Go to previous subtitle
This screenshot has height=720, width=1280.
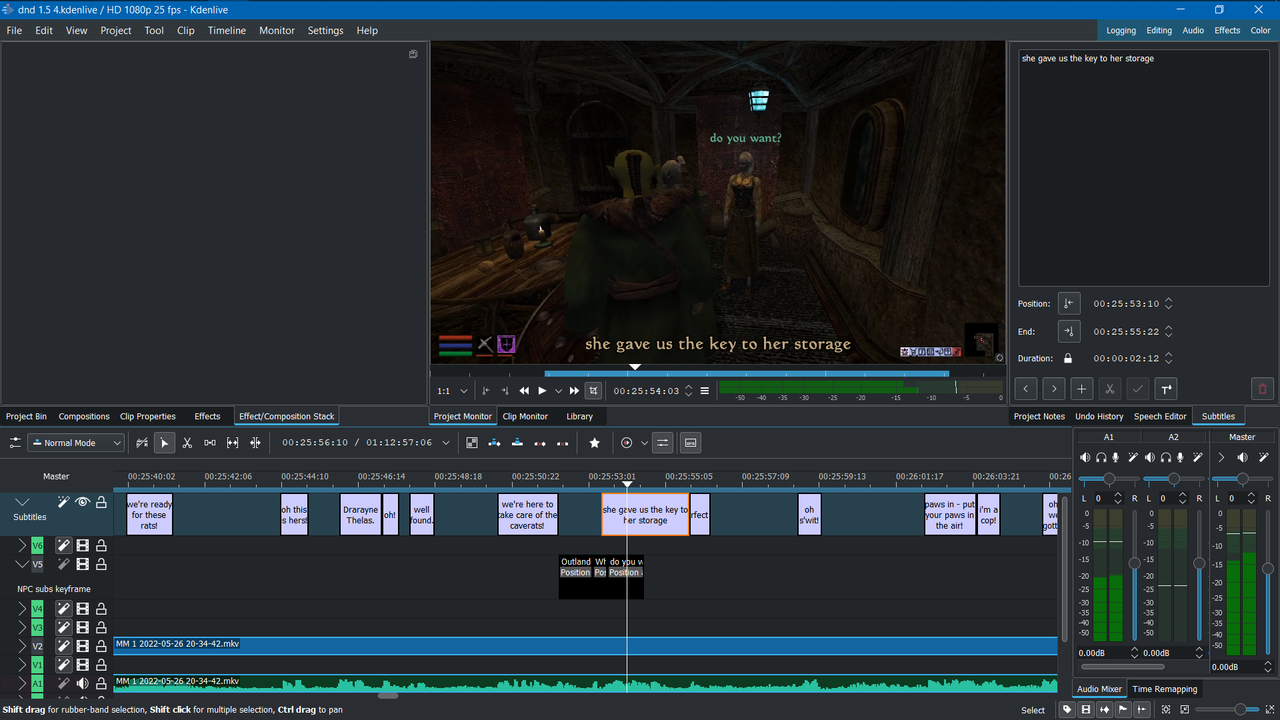click(1026, 389)
